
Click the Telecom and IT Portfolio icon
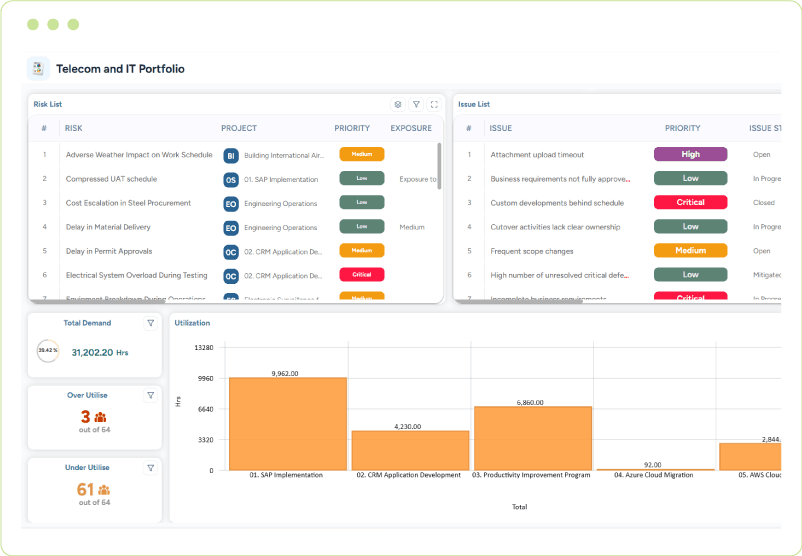click(38, 69)
